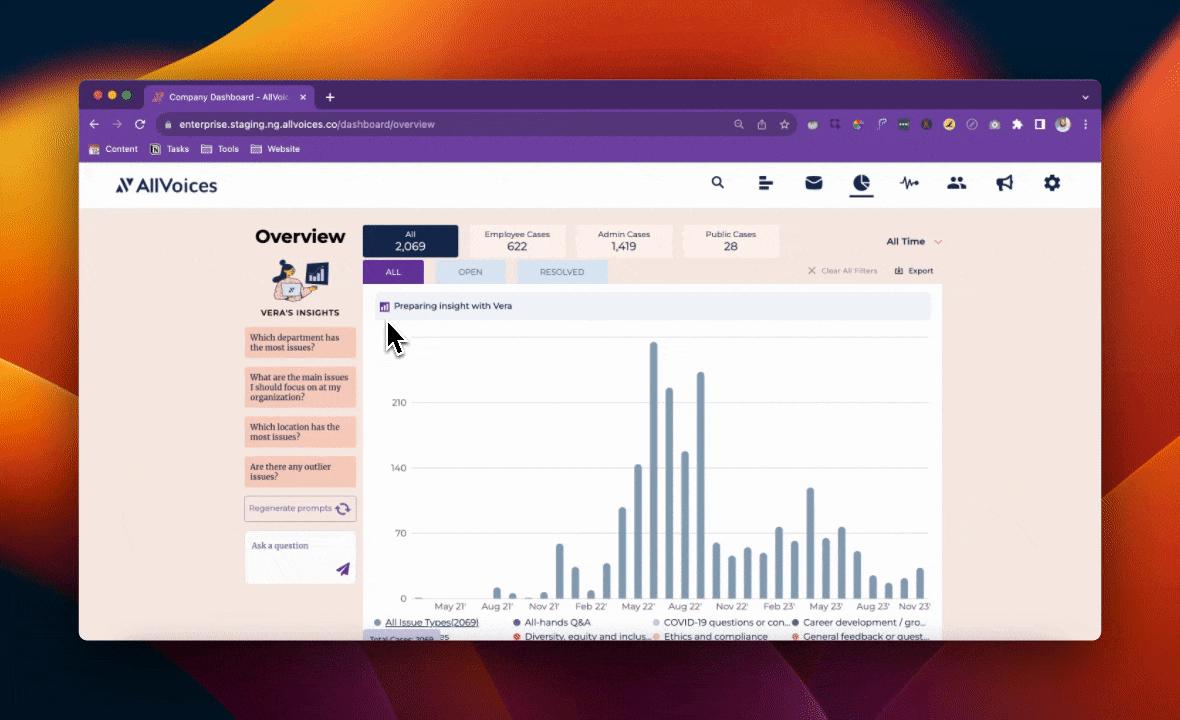The width and height of the screenshot is (1180, 720).
Task: Send question with the paper plane icon
Action: click(x=343, y=569)
